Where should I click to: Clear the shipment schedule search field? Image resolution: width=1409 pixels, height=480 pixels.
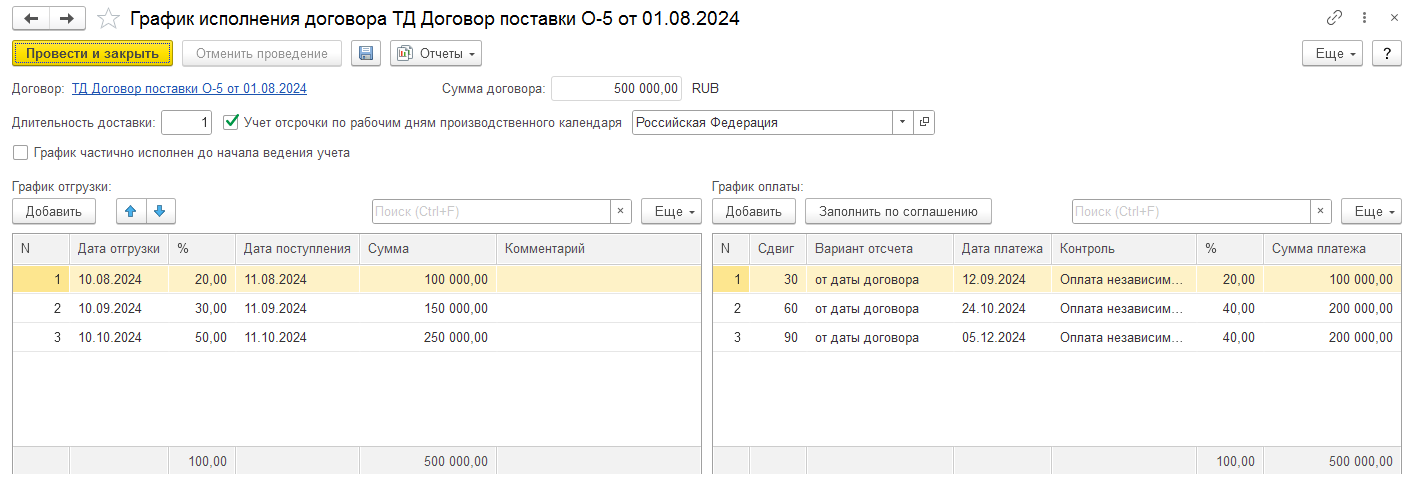click(x=621, y=211)
